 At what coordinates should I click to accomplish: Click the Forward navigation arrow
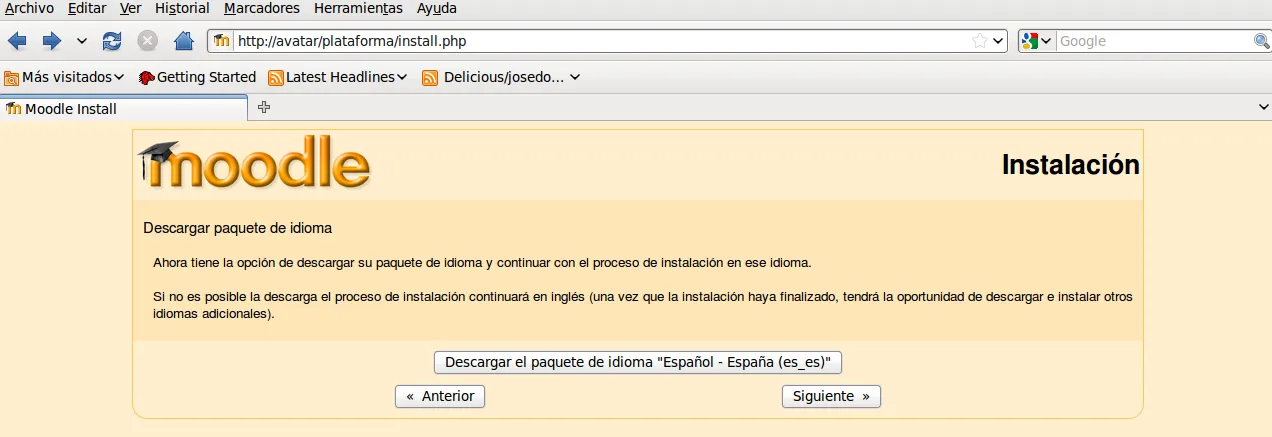click(51, 41)
